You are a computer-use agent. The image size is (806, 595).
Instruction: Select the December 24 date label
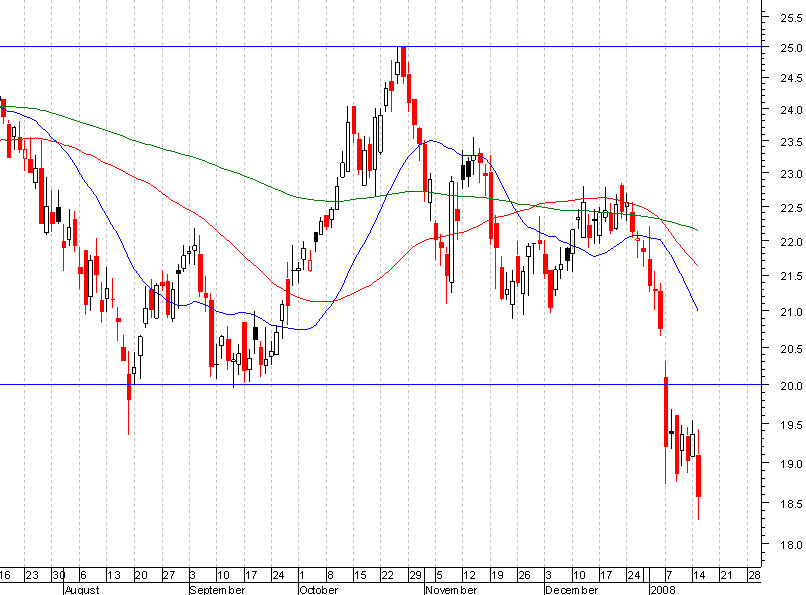pos(634,575)
